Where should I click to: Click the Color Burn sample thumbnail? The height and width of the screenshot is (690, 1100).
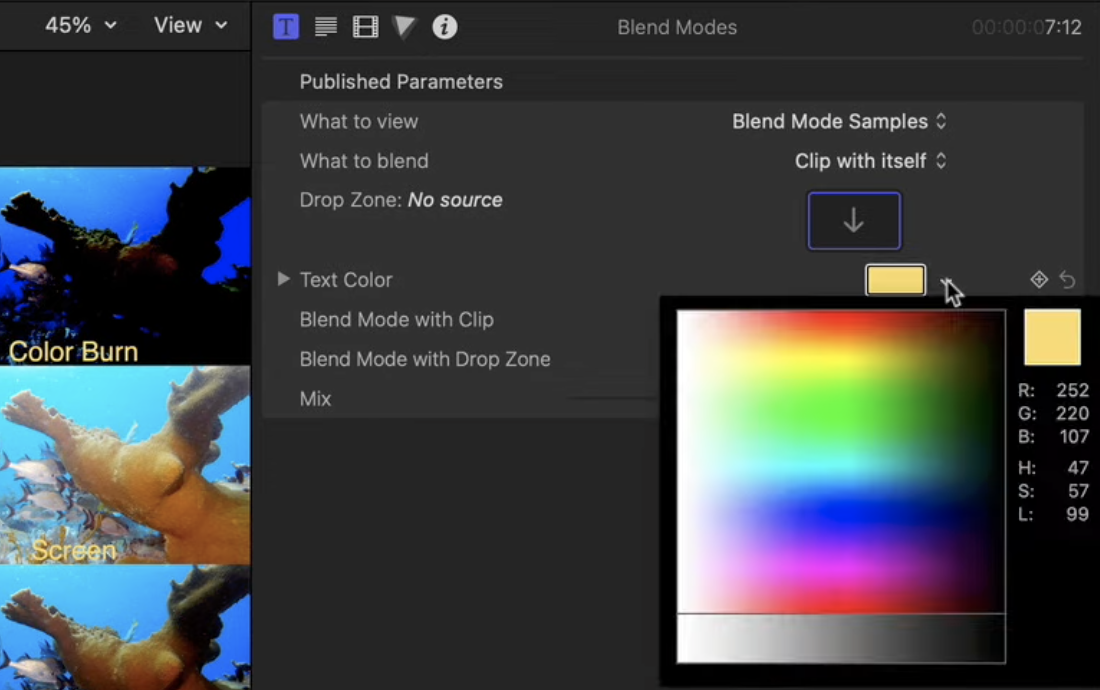[125, 266]
